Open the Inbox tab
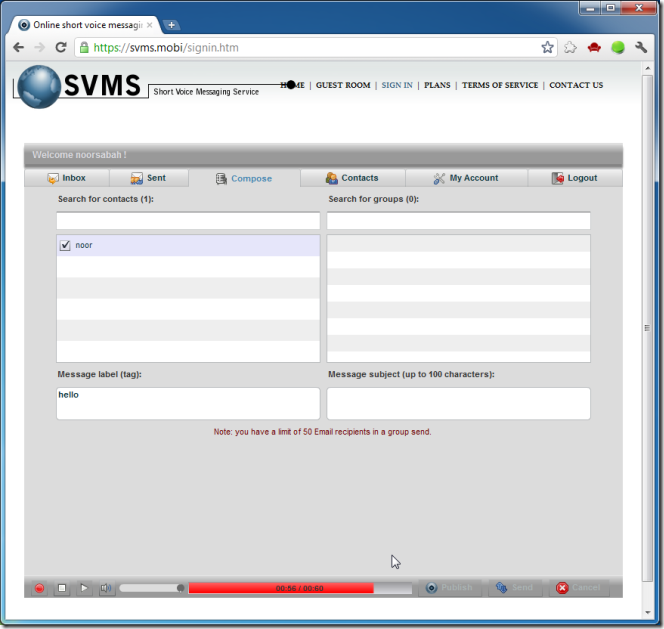Screen dimensions: 664x629 point(66,178)
